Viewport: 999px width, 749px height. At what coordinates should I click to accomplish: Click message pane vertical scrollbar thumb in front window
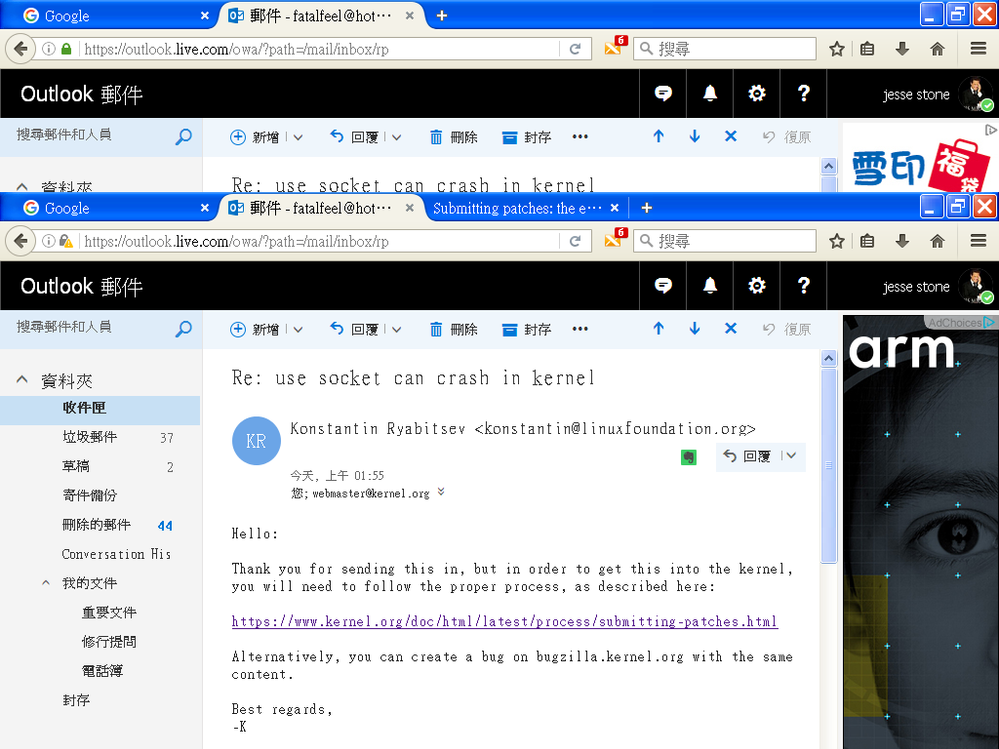(829, 466)
